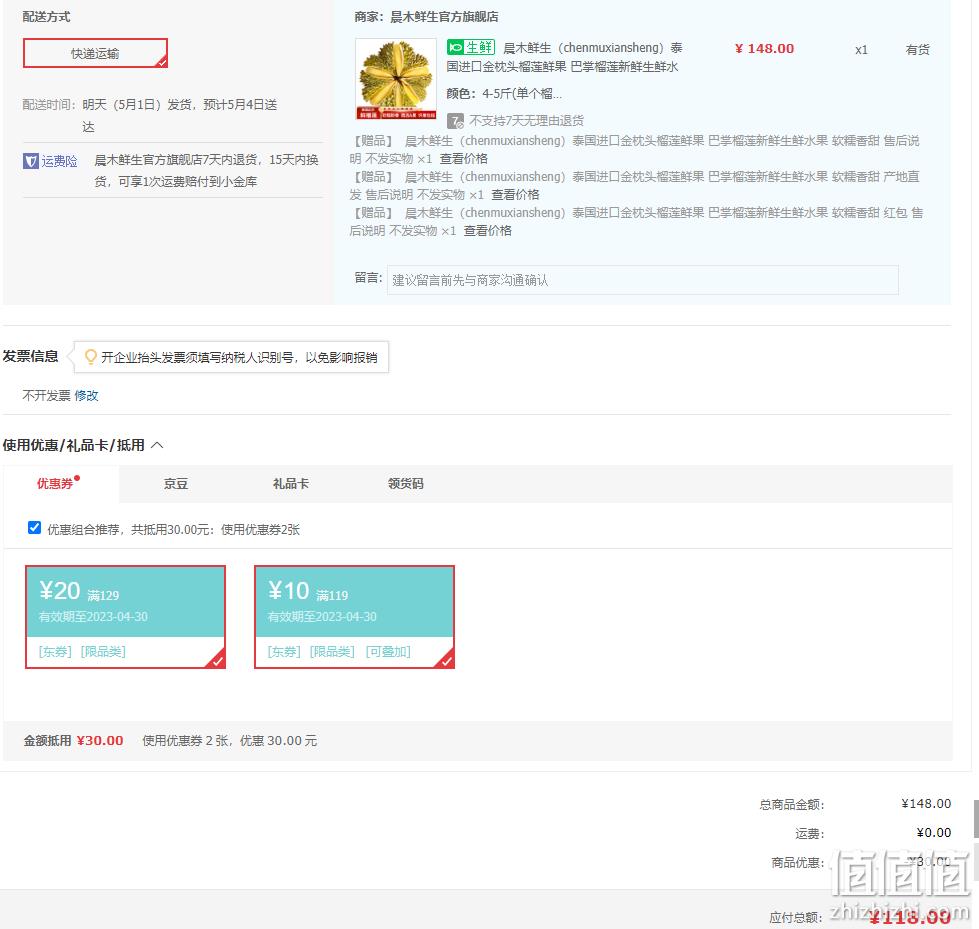Open the durian product thumbnail

pos(396,79)
